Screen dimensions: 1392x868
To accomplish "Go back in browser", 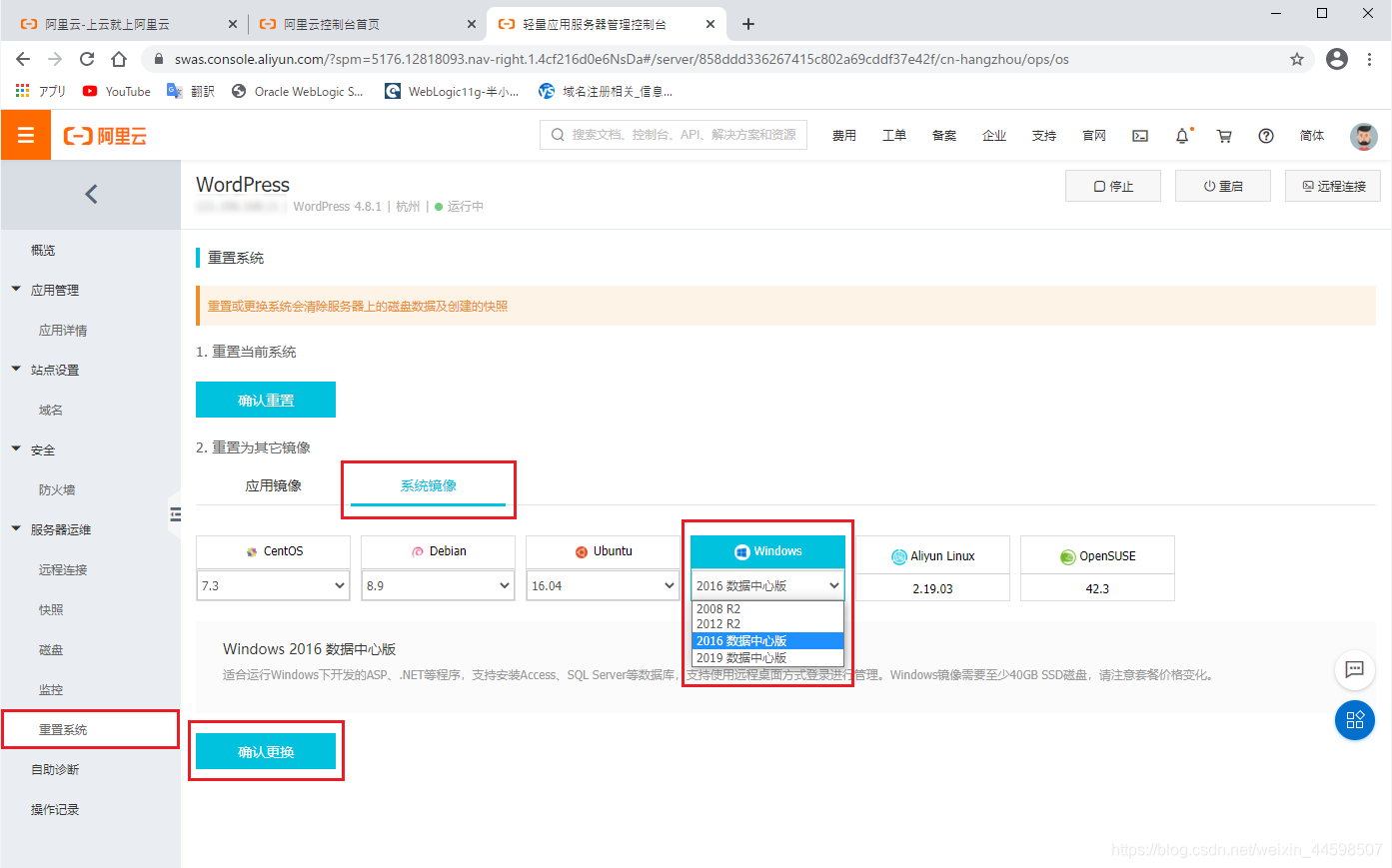I will [24, 59].
